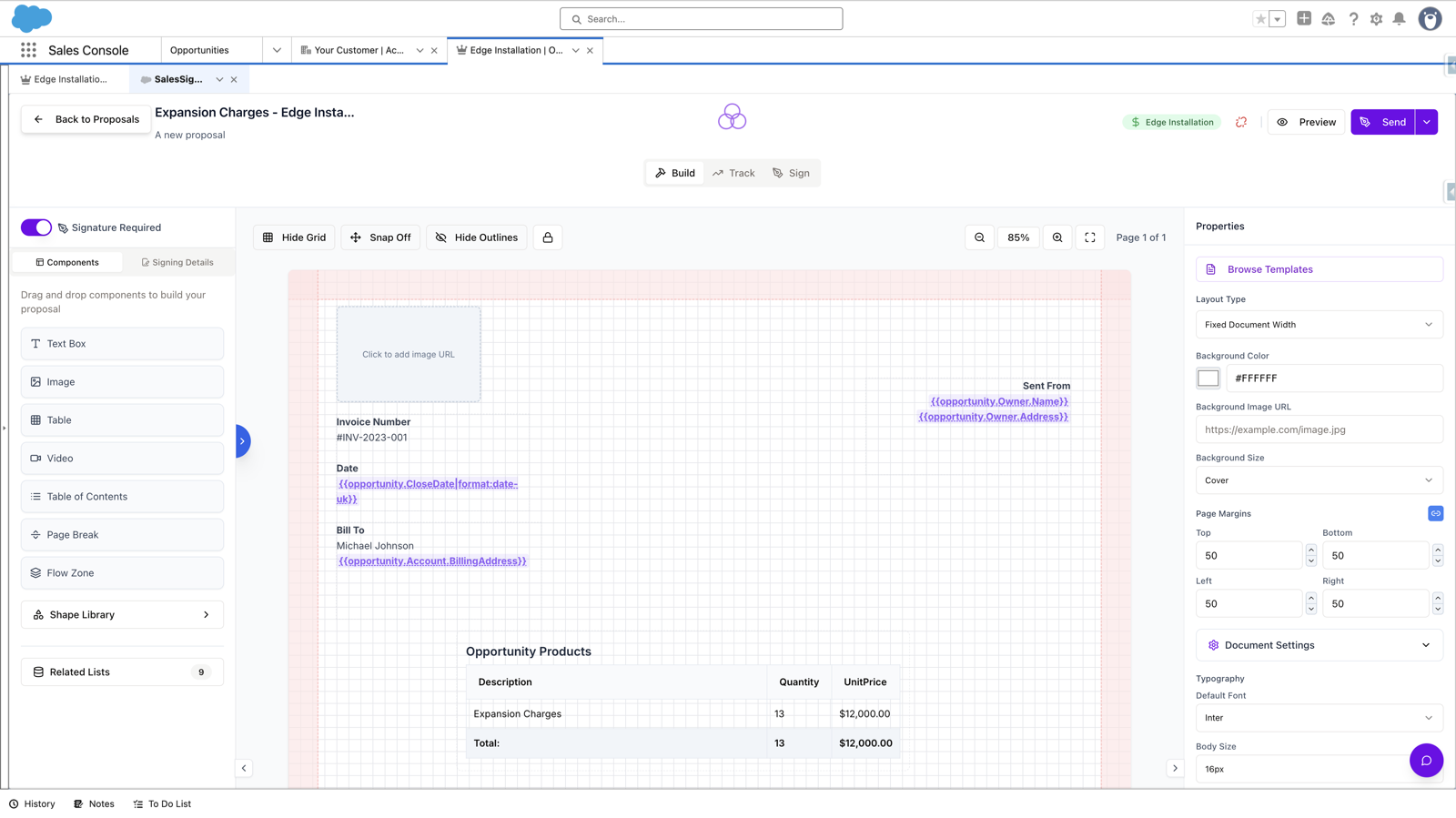The width and height of the screenshot is (1456, 818).
Task: Open the Send options dropdown arrow
Action: [x=1426, y=122]
